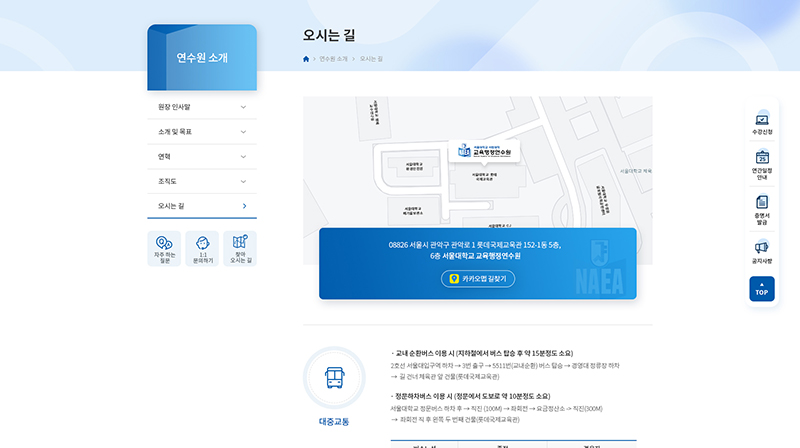Expand the 연혁 chevron
Image resolution: width=800 pixels, height=448 pixels.
243,157
